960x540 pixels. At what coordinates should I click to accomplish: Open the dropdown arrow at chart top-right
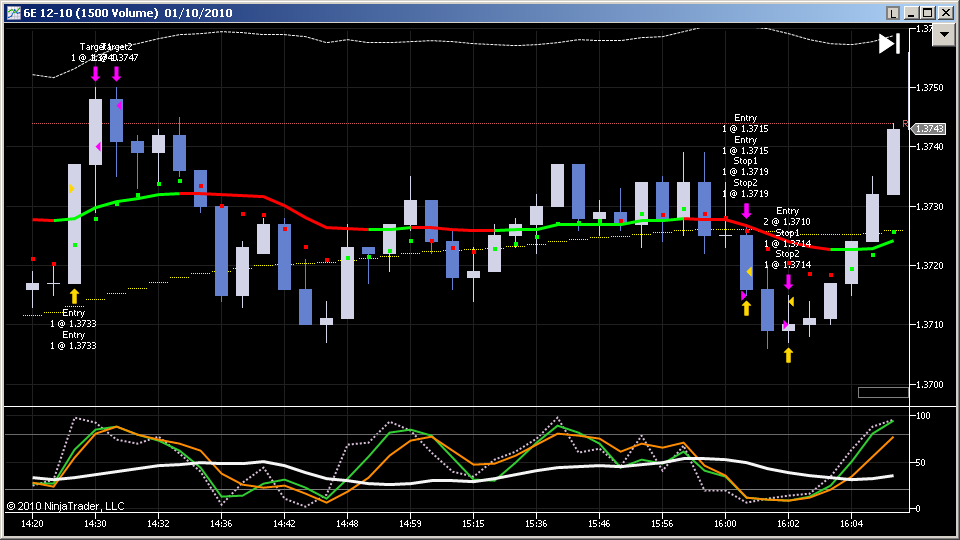coord(943,35)
